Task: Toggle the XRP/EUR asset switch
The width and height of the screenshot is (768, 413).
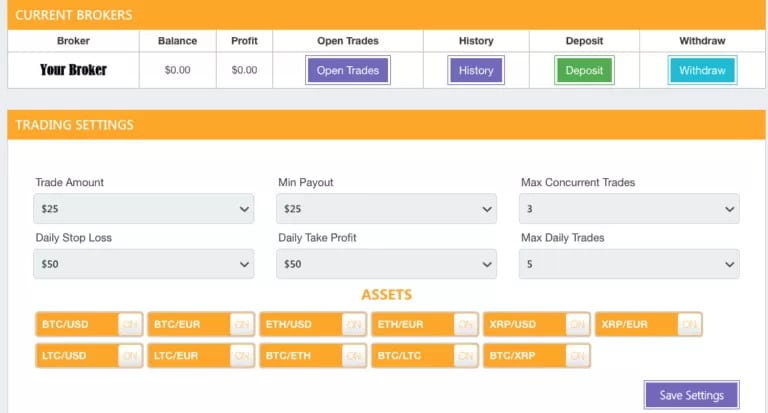Action: 688,324
